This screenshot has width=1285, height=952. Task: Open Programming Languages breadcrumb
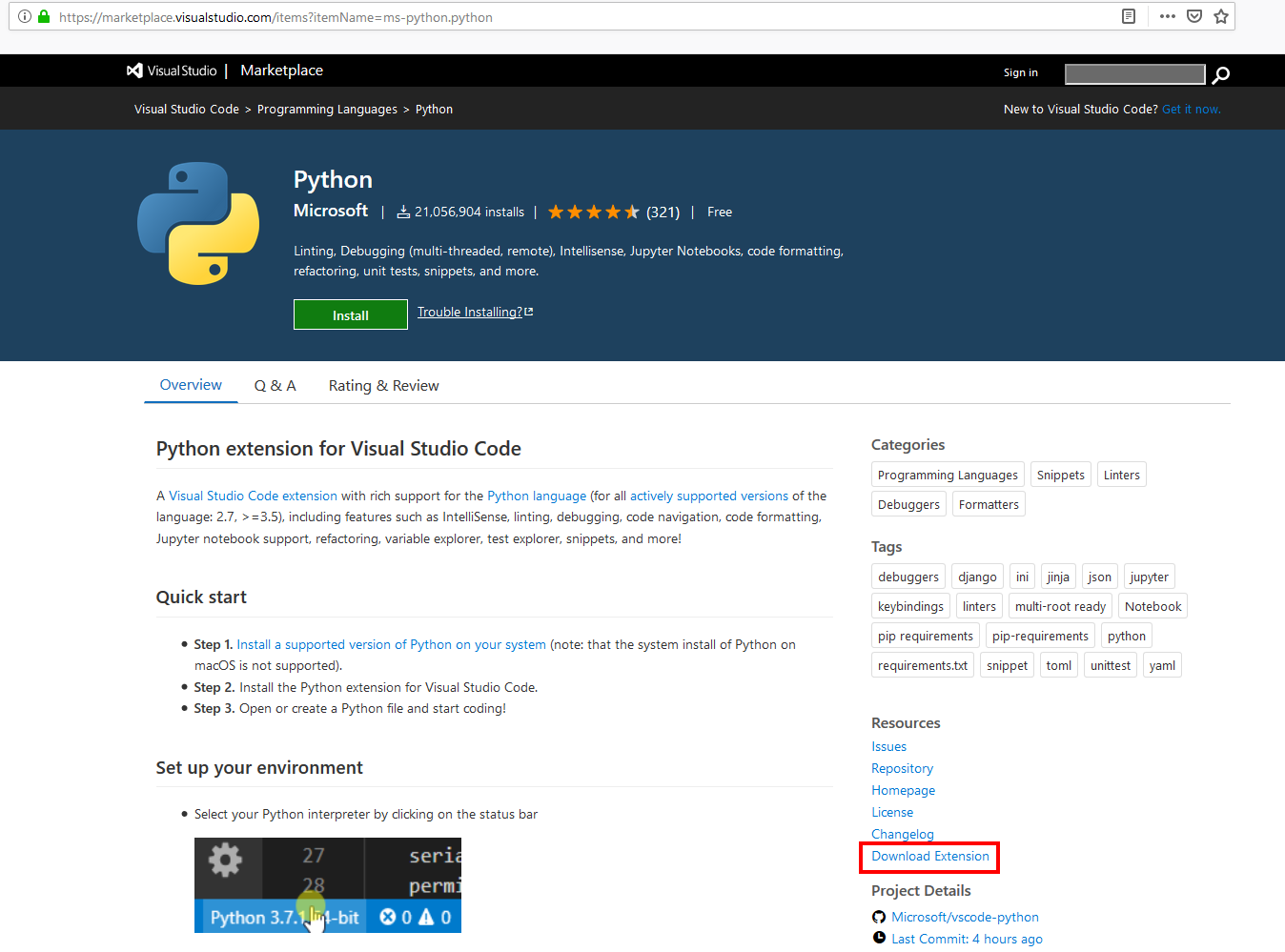(327, 110)
